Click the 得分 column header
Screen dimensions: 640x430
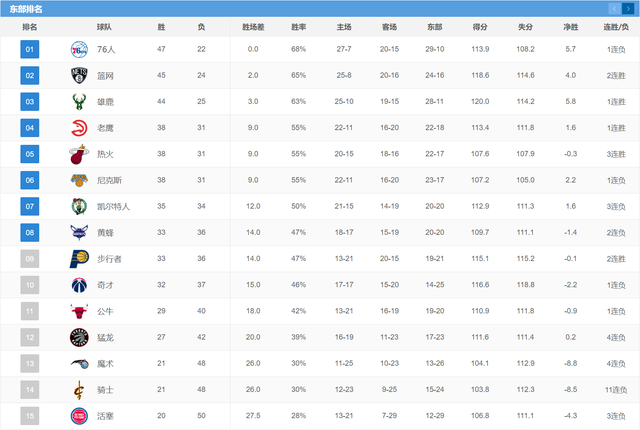(x=480, y=27)
